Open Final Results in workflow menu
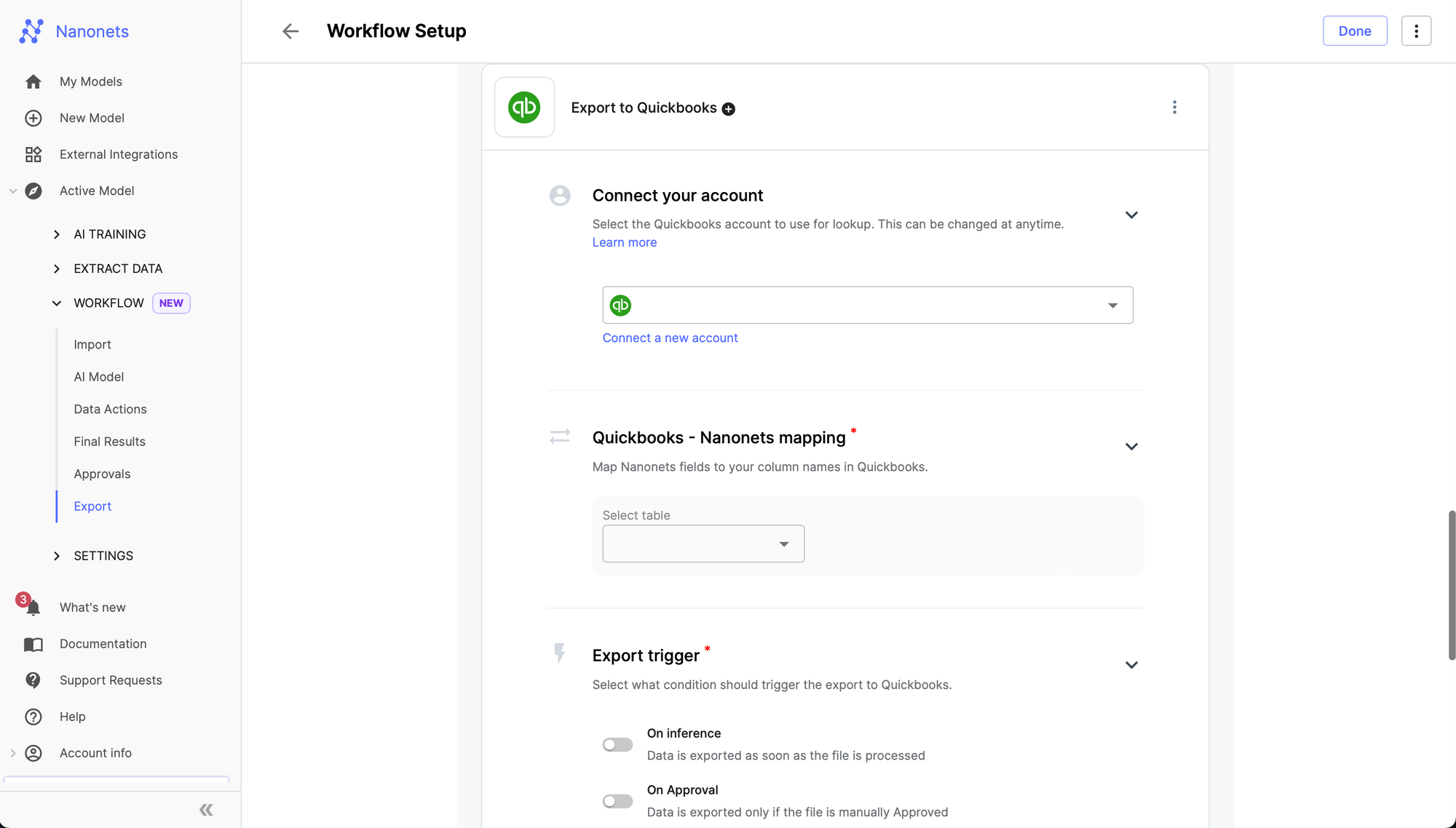Screen dimensions: 1456x828 click(x=109, y=442)
